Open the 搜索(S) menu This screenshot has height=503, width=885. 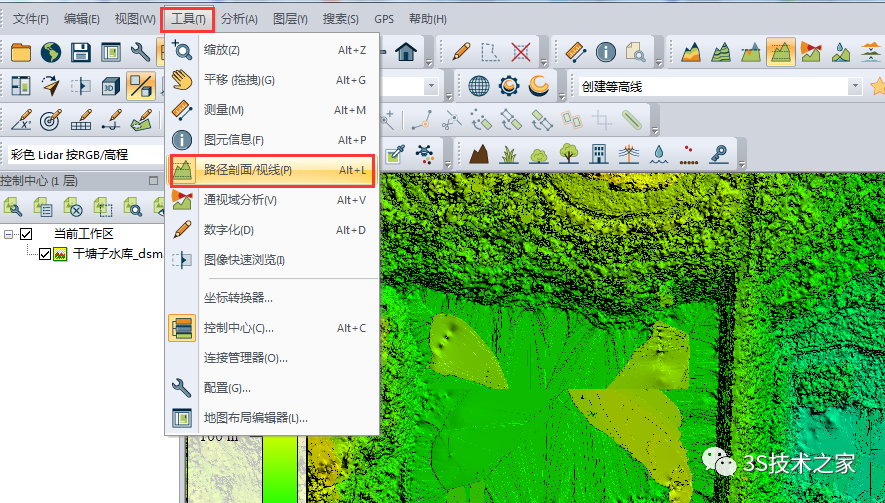click(x=340, y=19)
